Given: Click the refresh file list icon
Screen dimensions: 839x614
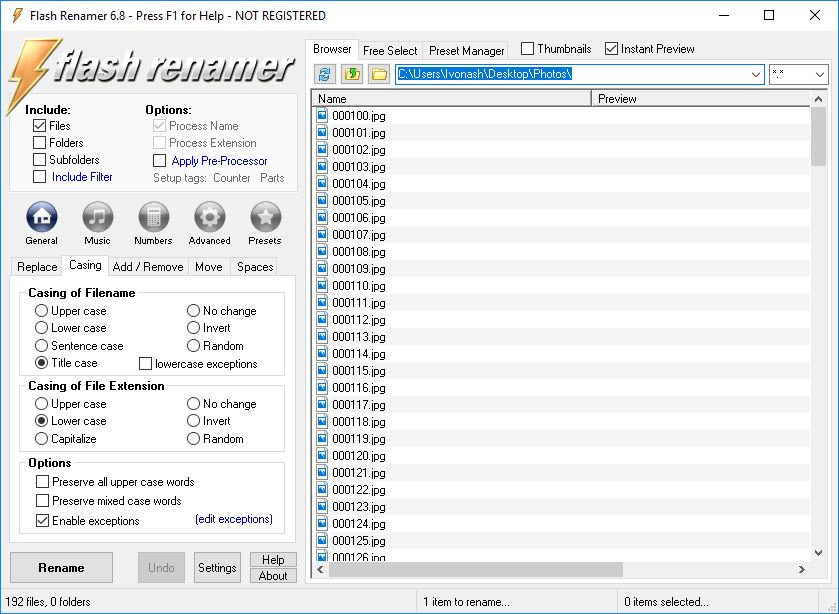Looking at the screenshot, I should pyautogui.click(x=324, y=74).
